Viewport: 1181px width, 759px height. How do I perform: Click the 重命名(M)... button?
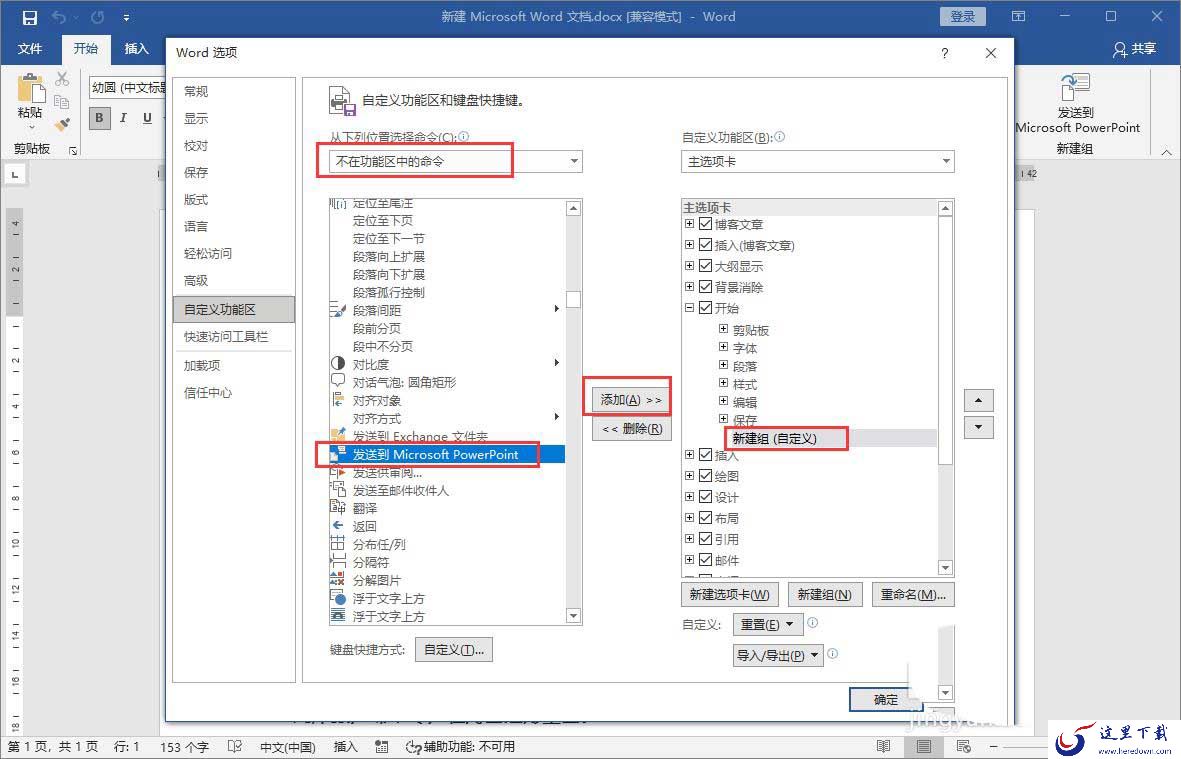(x=913, y=594)
